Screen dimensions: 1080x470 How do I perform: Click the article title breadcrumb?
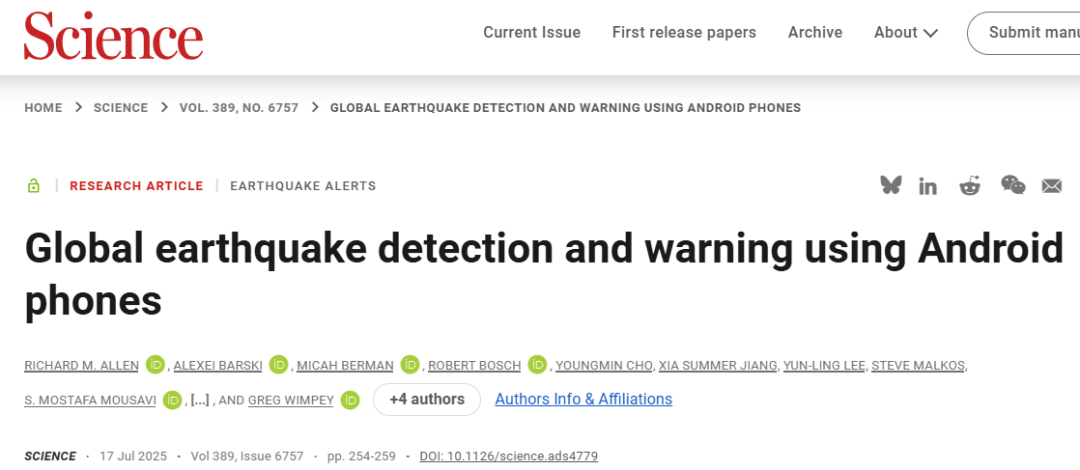(x=565, y=108)
